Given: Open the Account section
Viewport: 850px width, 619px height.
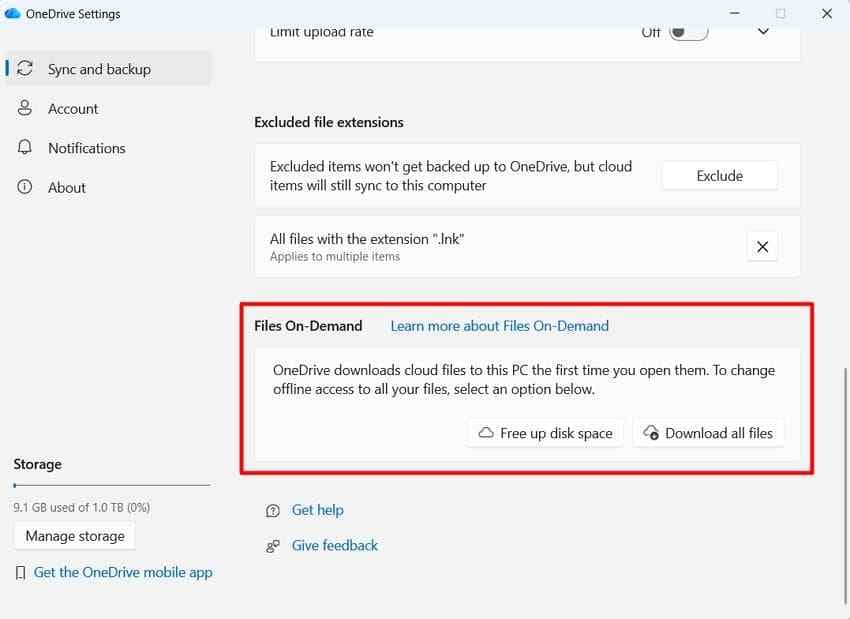Looking at the screenshot, I should point(107,108).
